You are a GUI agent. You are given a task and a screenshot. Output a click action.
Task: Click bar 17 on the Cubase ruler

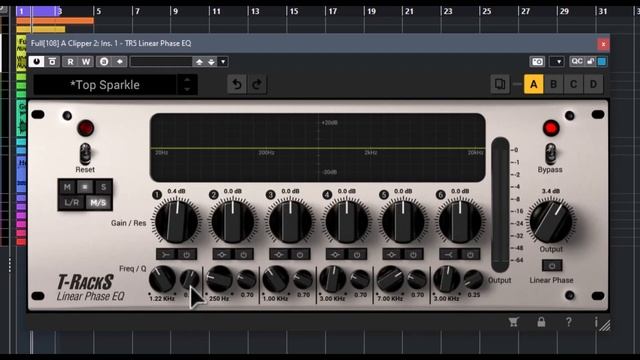[333, 11]
